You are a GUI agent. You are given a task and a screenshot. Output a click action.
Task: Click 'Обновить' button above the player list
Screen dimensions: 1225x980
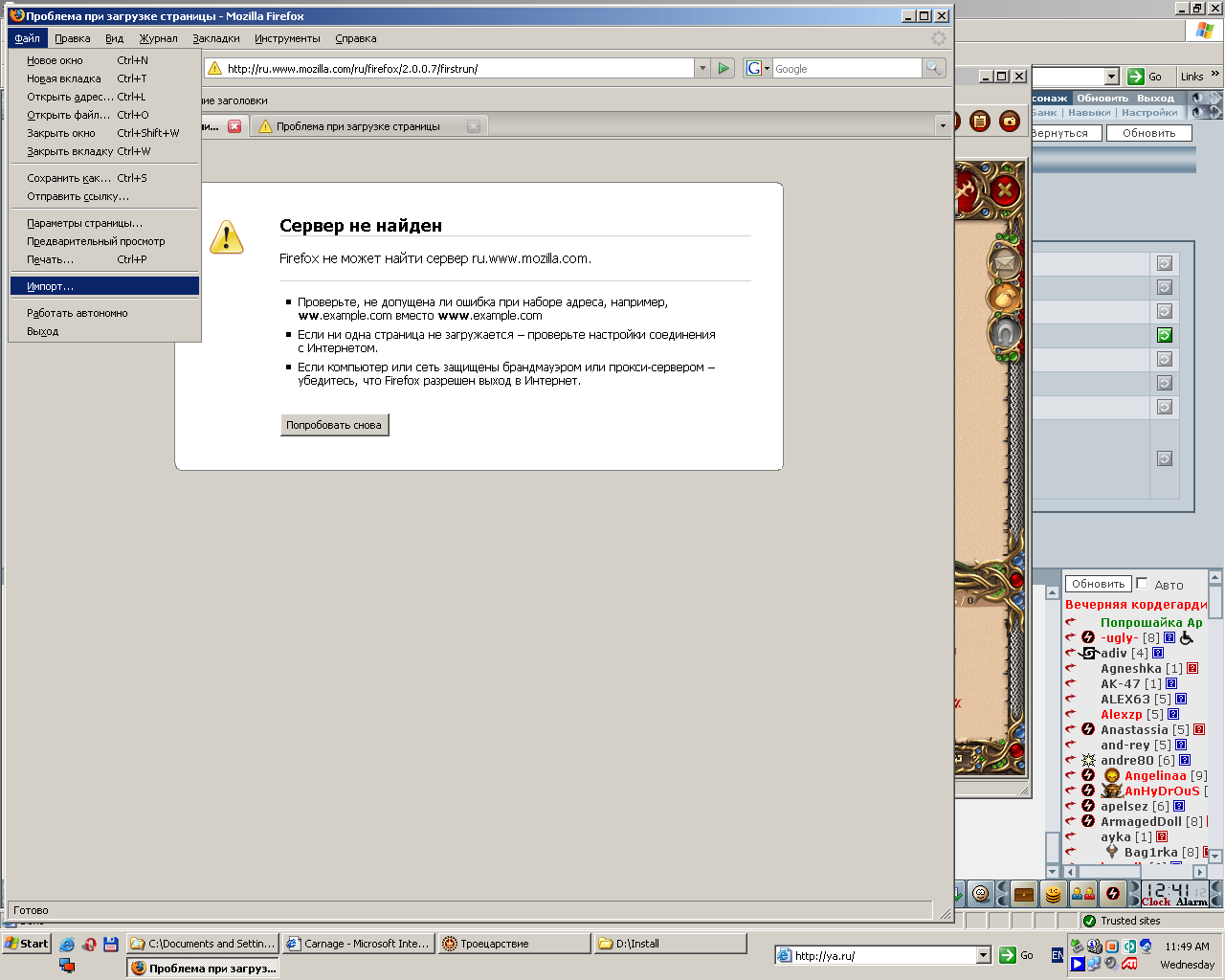[1098, 584]
